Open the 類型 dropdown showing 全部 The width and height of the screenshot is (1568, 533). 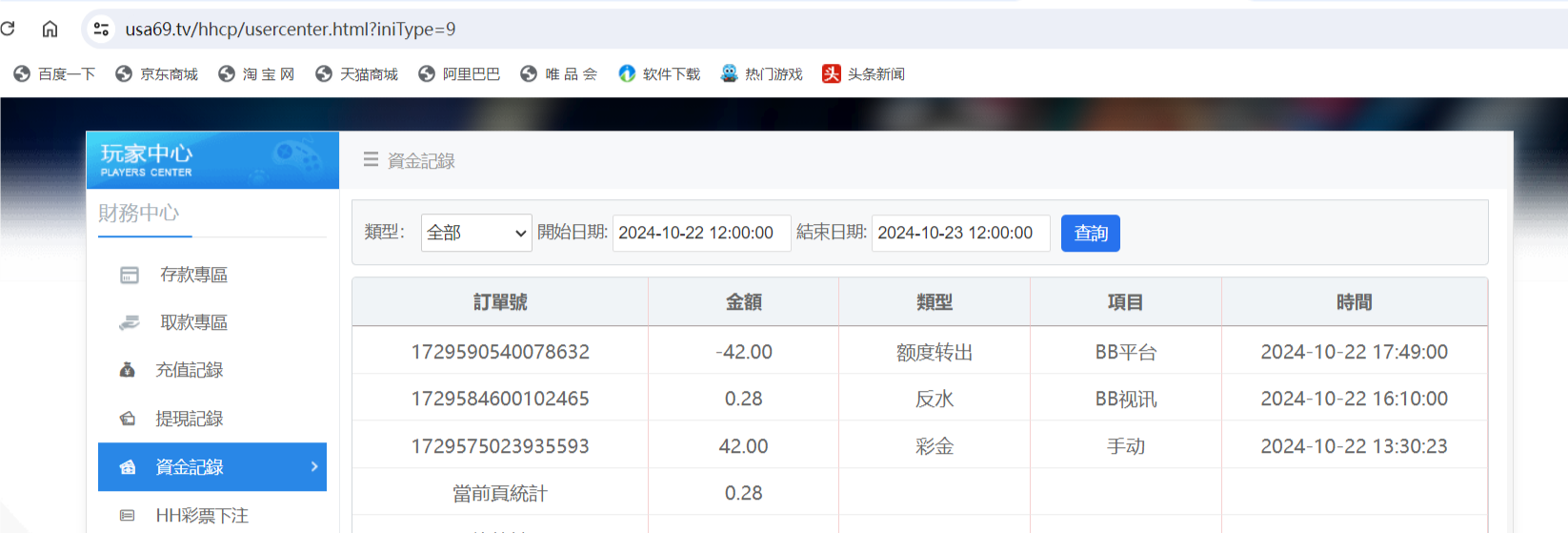click(x=476, y=233)
